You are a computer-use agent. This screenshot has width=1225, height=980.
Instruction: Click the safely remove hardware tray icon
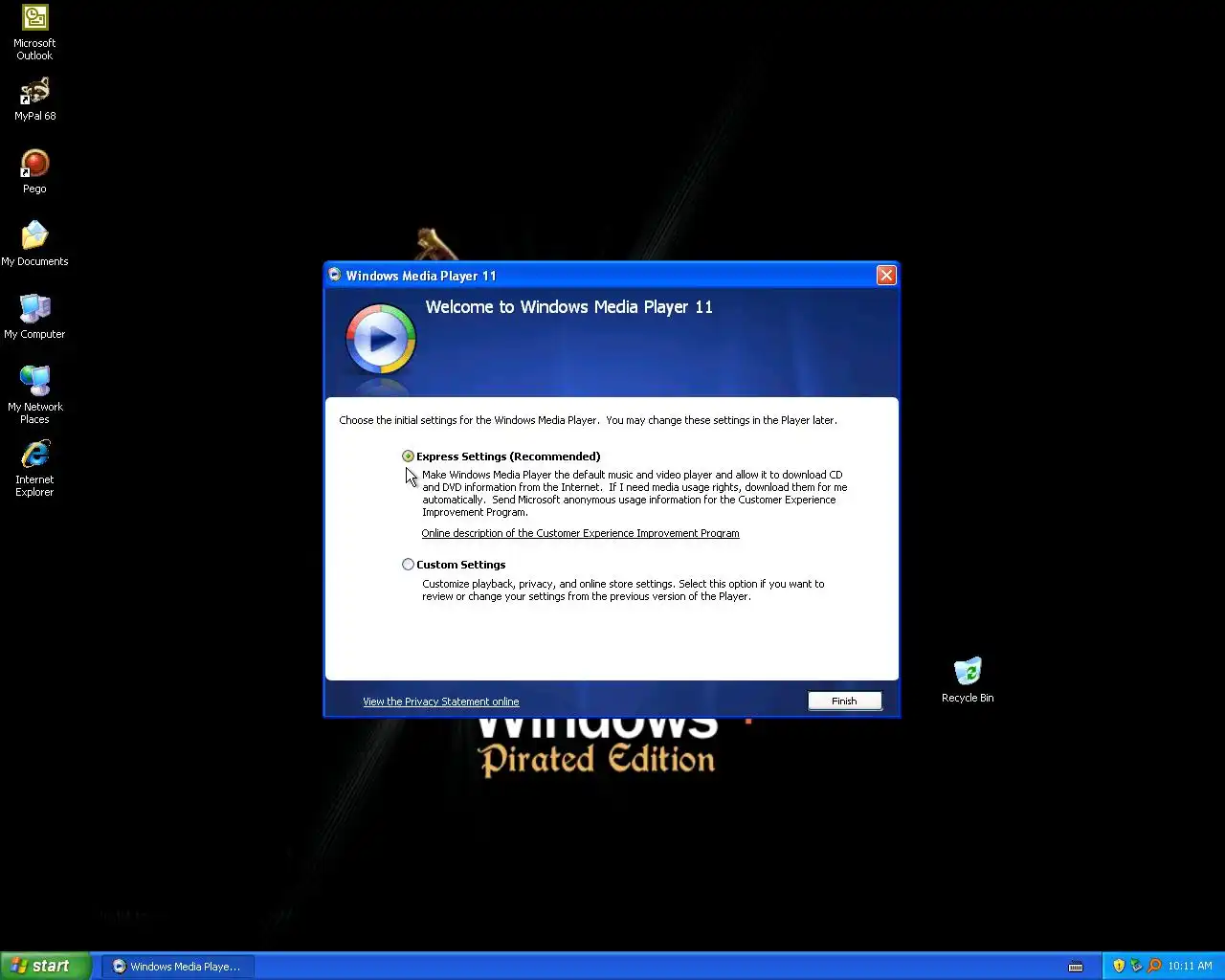click(x=1136, y=967)
